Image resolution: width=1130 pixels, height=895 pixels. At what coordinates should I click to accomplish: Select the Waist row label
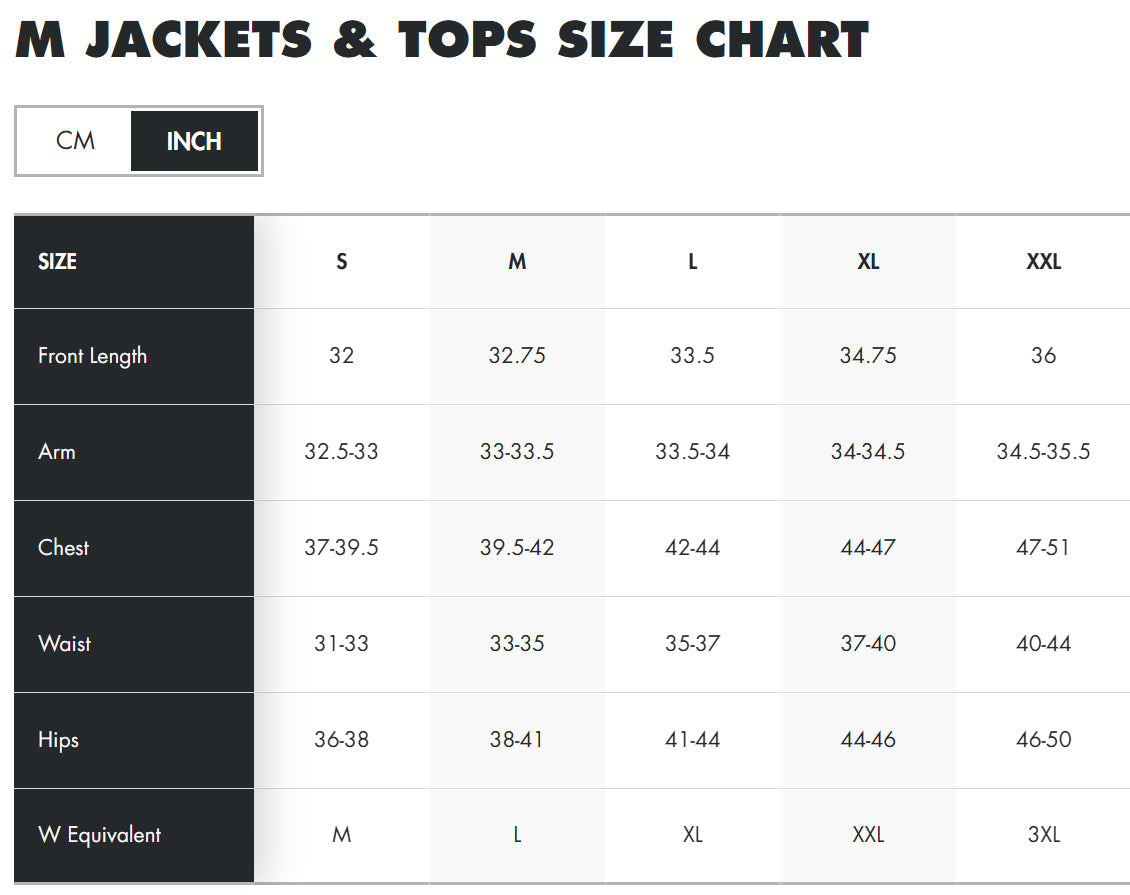[65, 644]
